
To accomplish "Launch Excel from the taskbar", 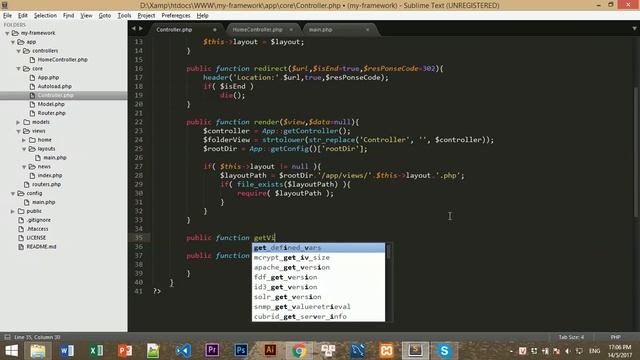I will (x=96, y=351).
